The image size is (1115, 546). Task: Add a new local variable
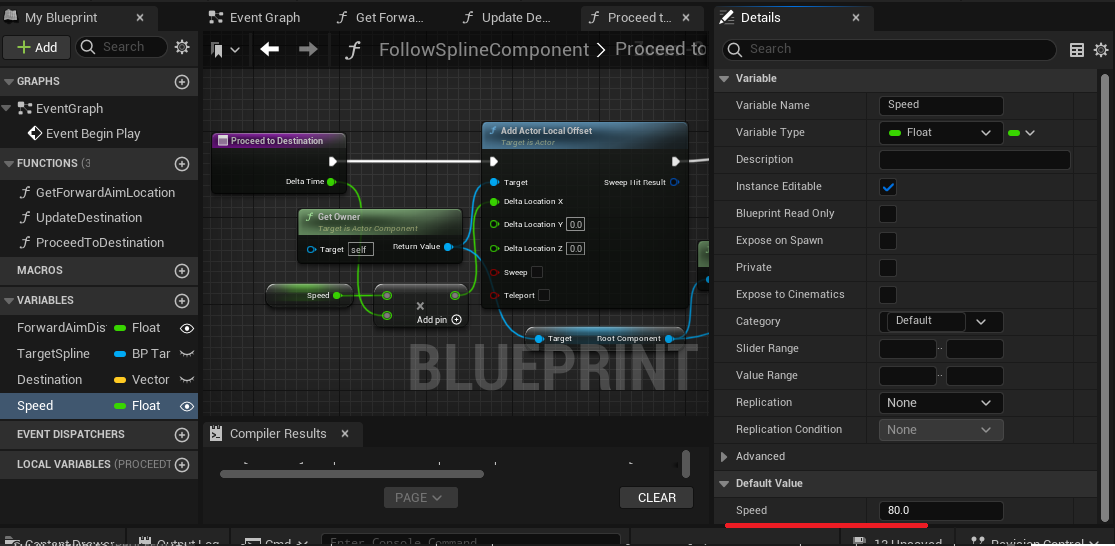[x=182, y=465]
